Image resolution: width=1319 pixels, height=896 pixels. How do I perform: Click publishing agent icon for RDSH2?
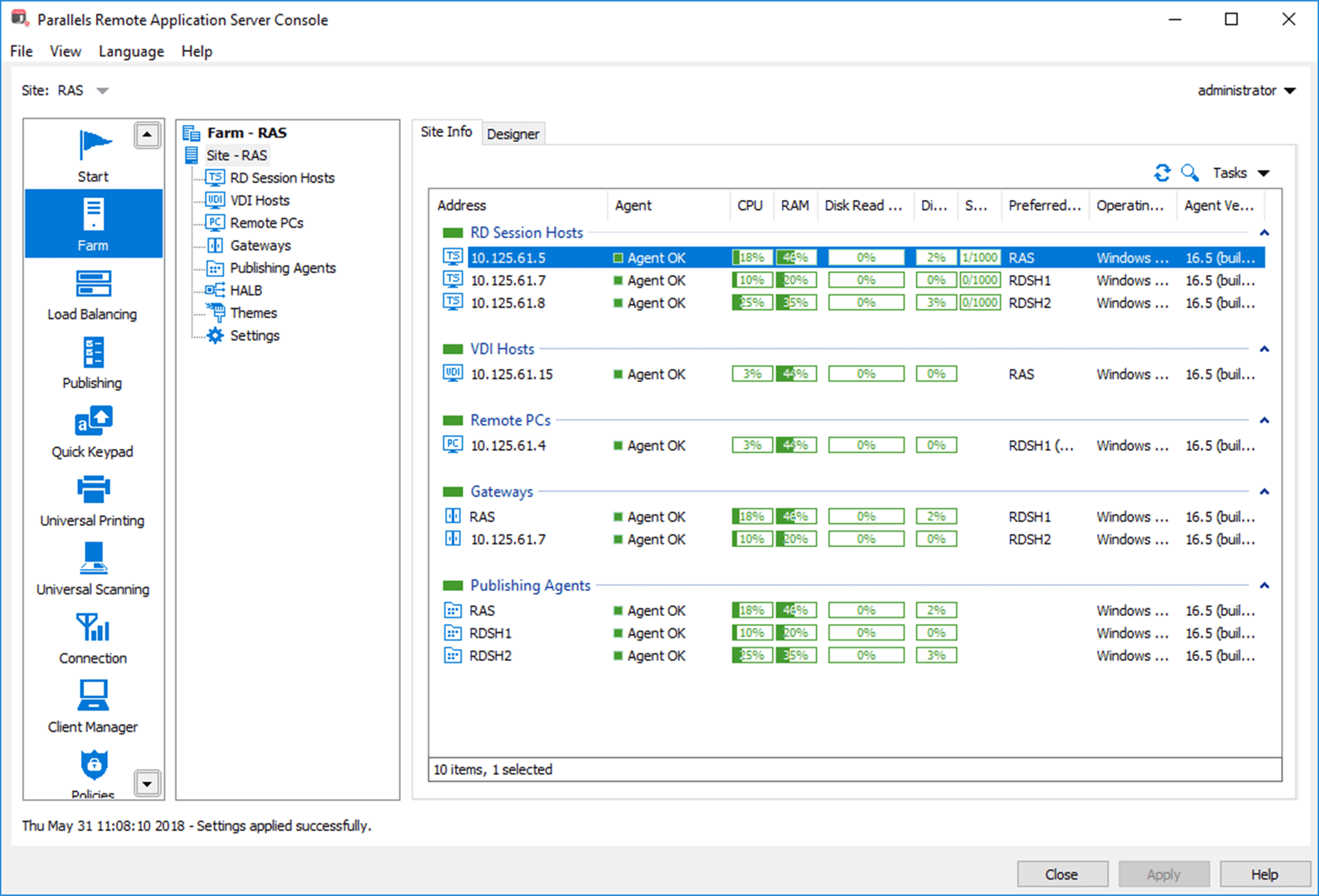pos(453,656)
